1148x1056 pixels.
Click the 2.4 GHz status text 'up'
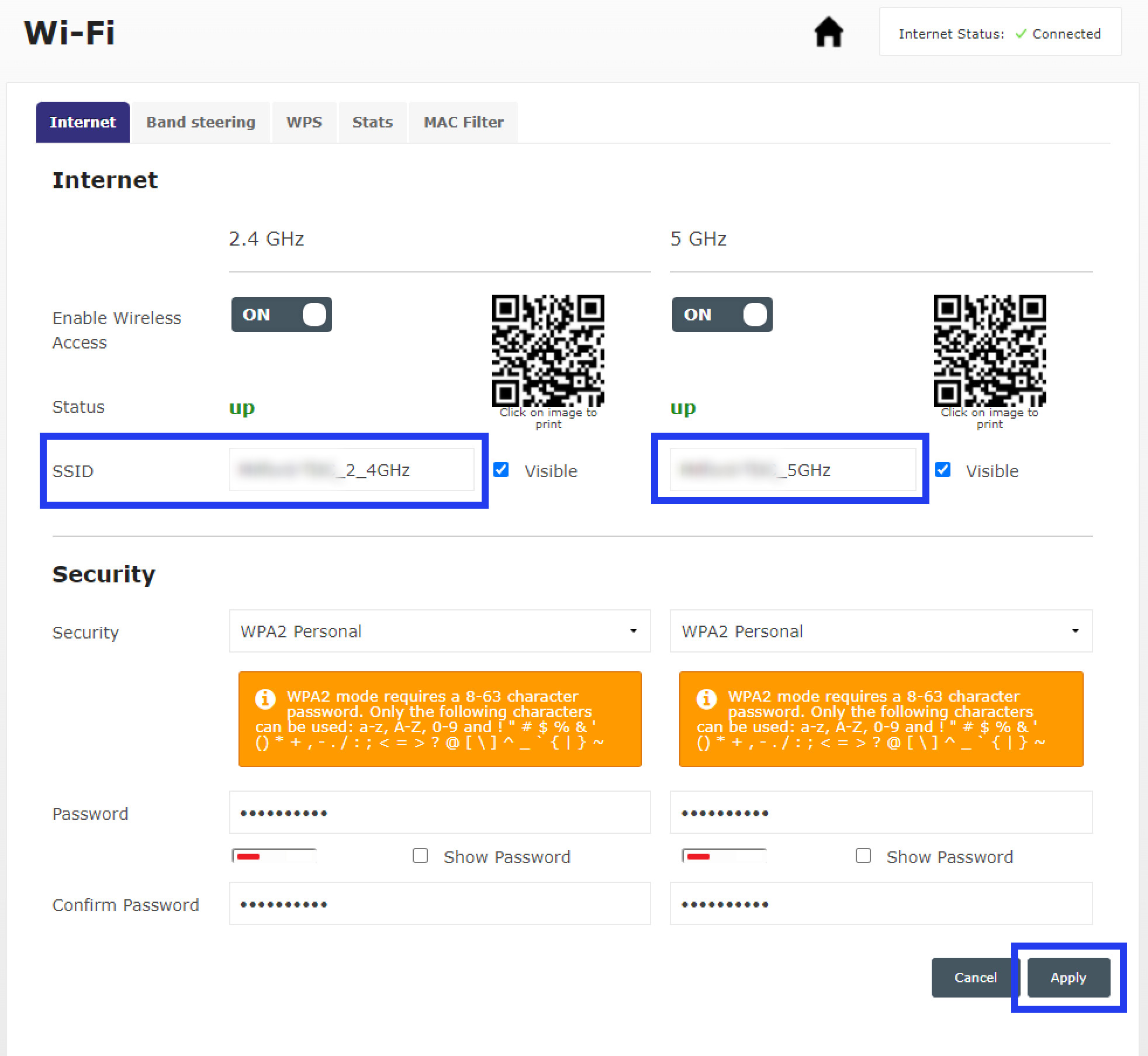pyautogui.click(x=242, y=408)
